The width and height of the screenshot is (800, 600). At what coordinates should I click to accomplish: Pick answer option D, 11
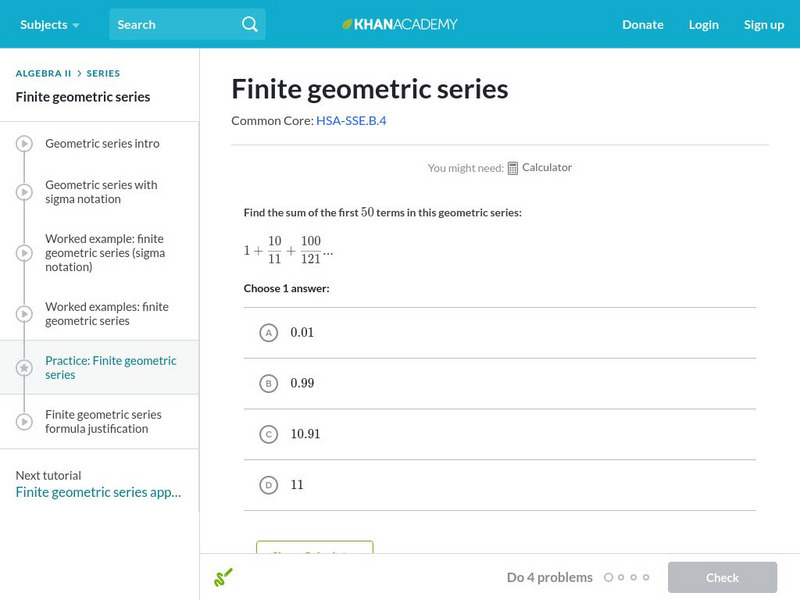coord(268,485)
